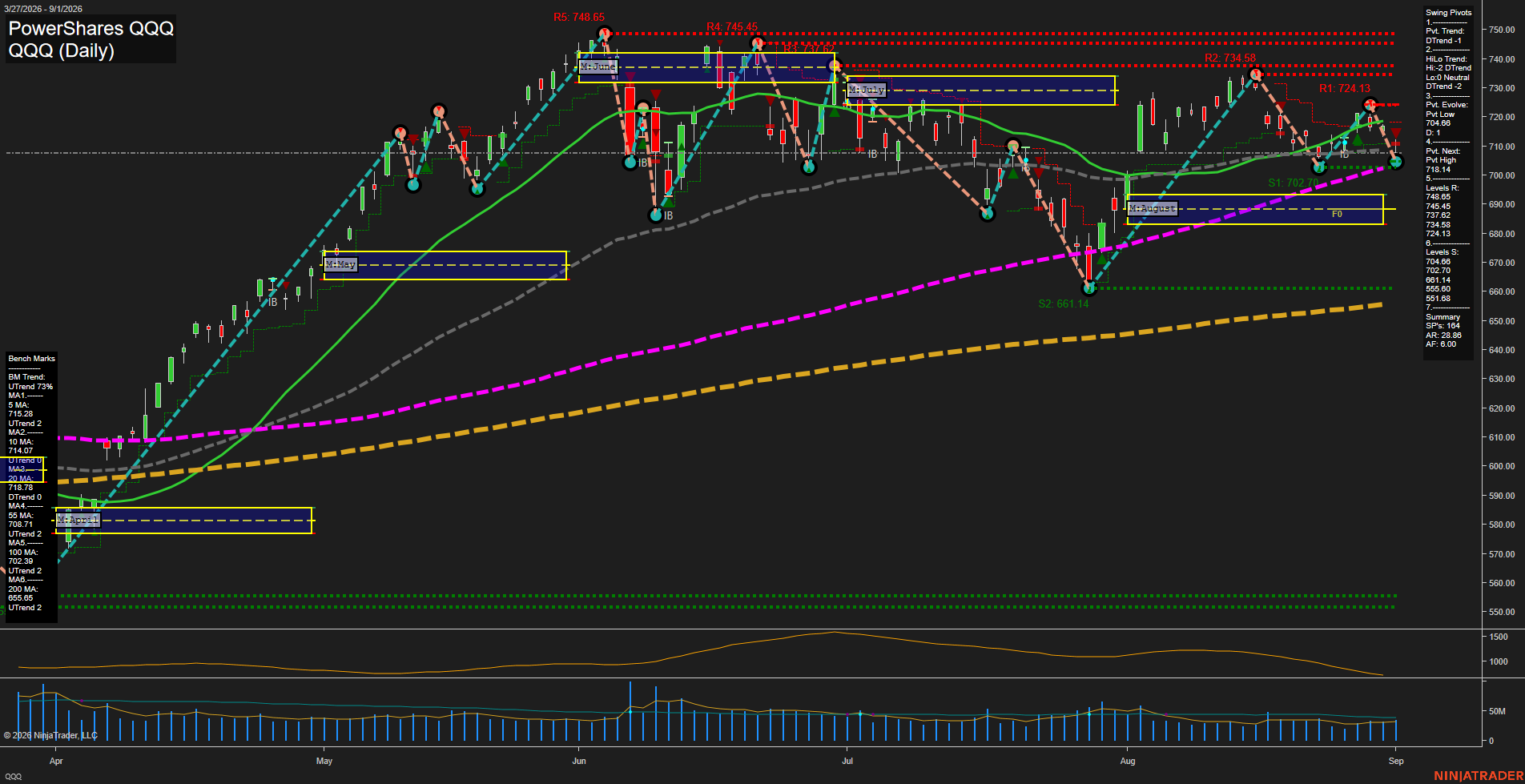Select the 600.00 price axis label
Viewport: 1525px width, 784px height.
click(1502, 466)
